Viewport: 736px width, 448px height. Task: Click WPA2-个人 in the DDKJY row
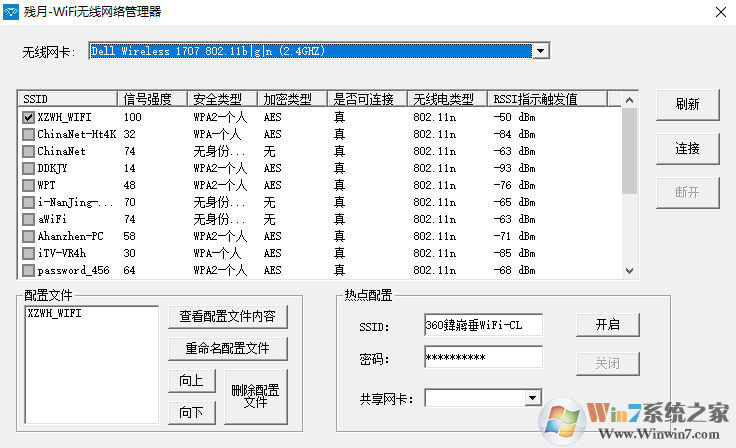220,168
